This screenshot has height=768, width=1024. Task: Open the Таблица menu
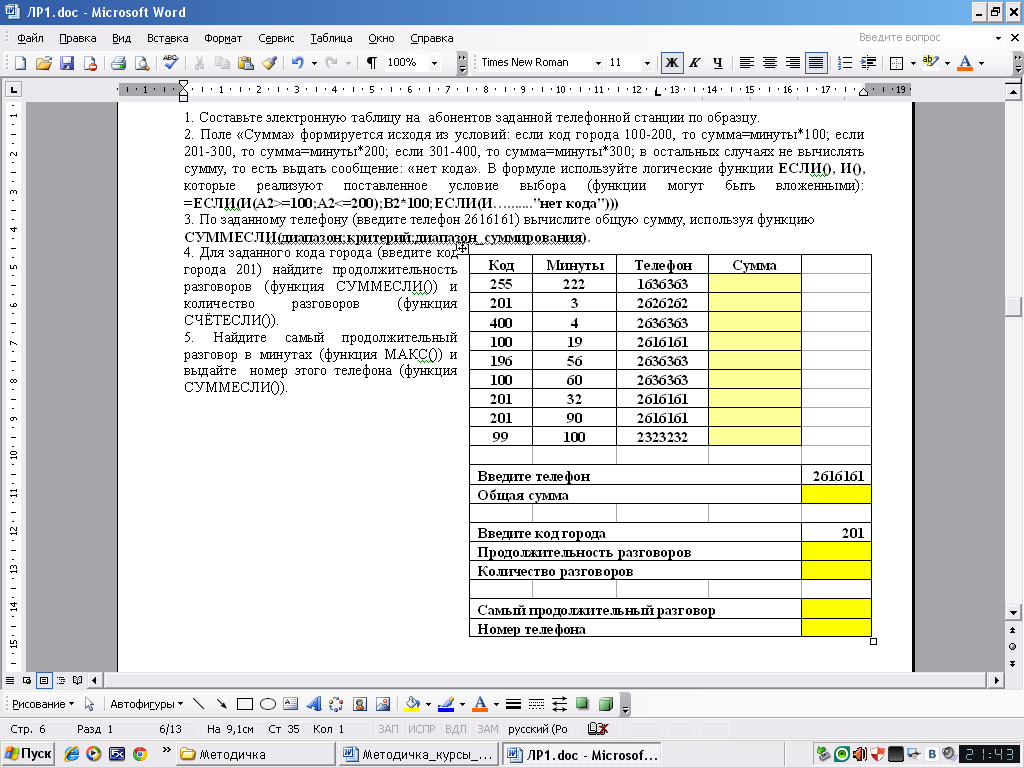pos(331,38)
